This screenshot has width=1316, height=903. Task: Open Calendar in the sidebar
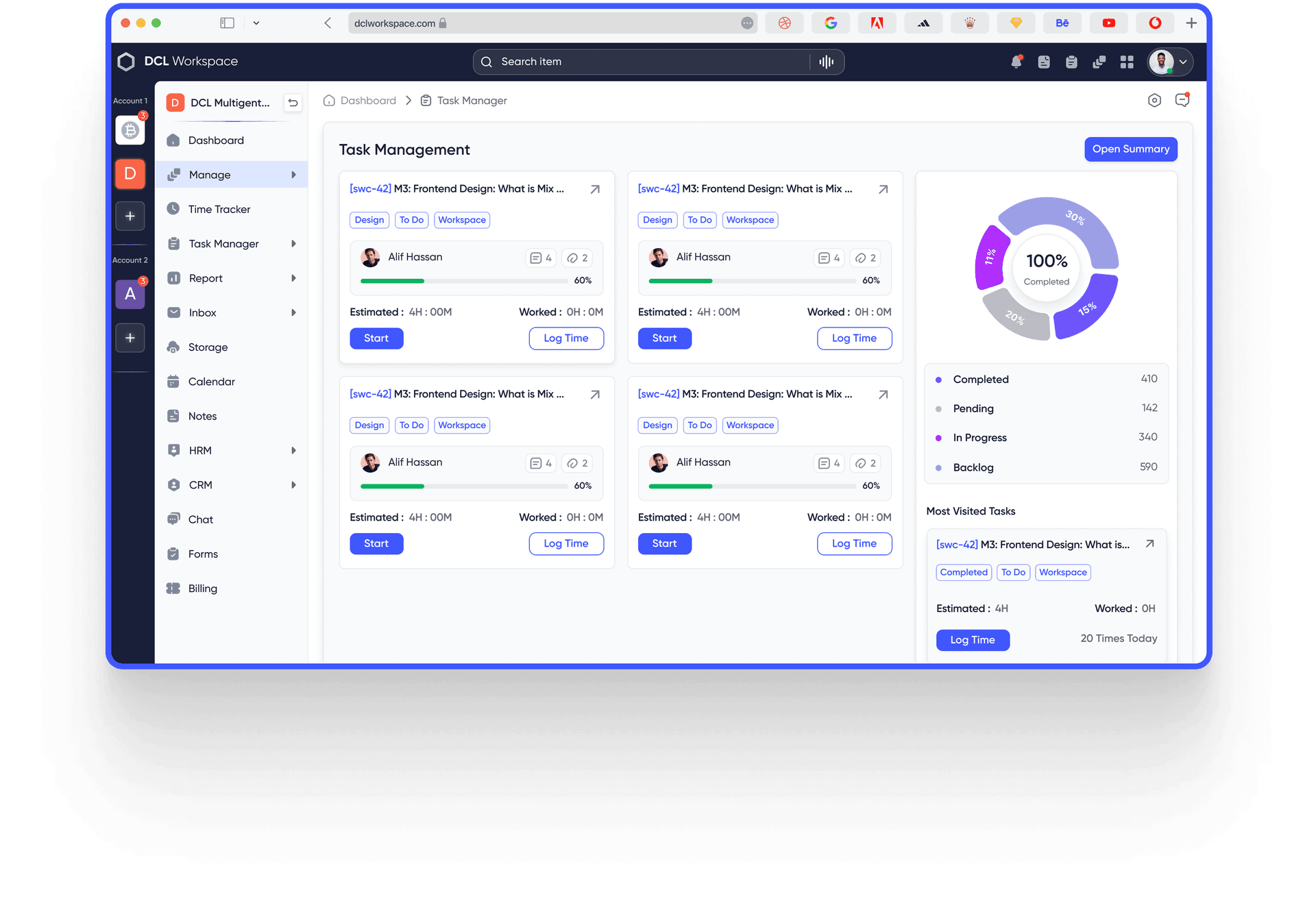coord(232,382)
